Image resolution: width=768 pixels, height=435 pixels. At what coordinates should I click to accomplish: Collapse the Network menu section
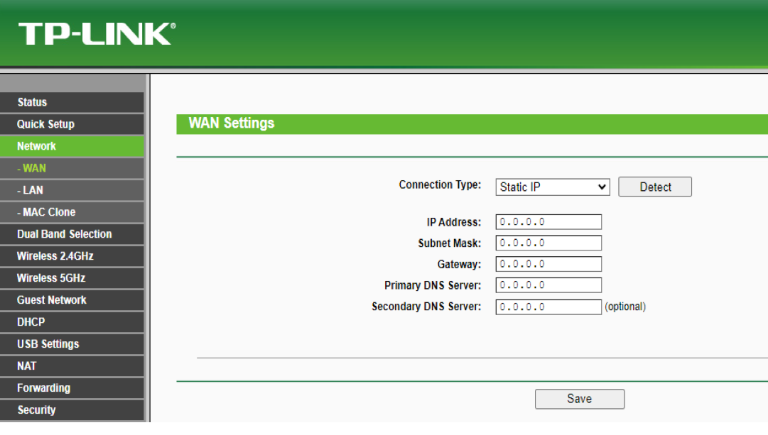point(72,146)
